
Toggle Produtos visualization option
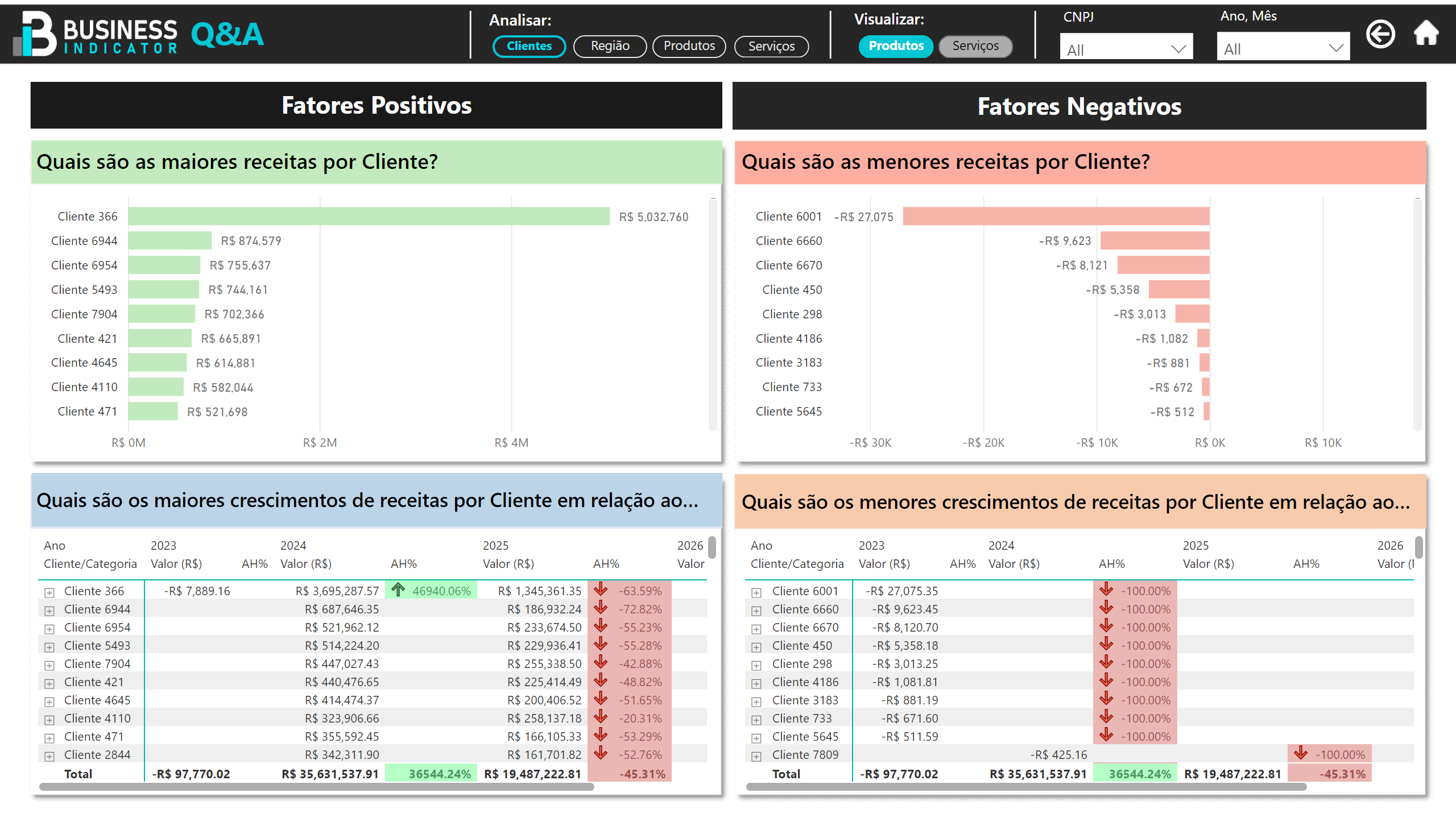tap(895, 46)
